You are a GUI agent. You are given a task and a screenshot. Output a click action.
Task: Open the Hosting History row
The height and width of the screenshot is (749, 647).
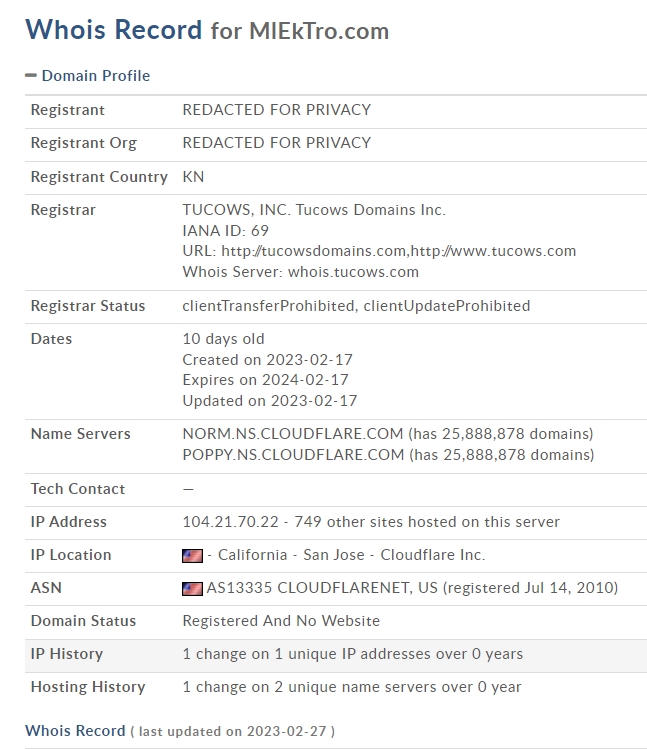pyautogui.click(x=336, y=687)
